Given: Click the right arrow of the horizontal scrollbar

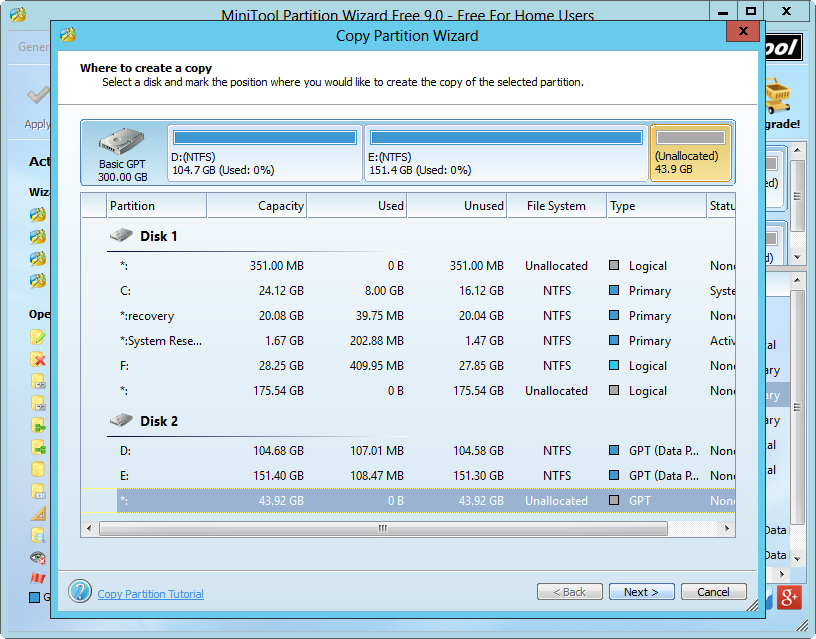Looking at the screenshot, I should pyautogui.click(x=727, y=529).
